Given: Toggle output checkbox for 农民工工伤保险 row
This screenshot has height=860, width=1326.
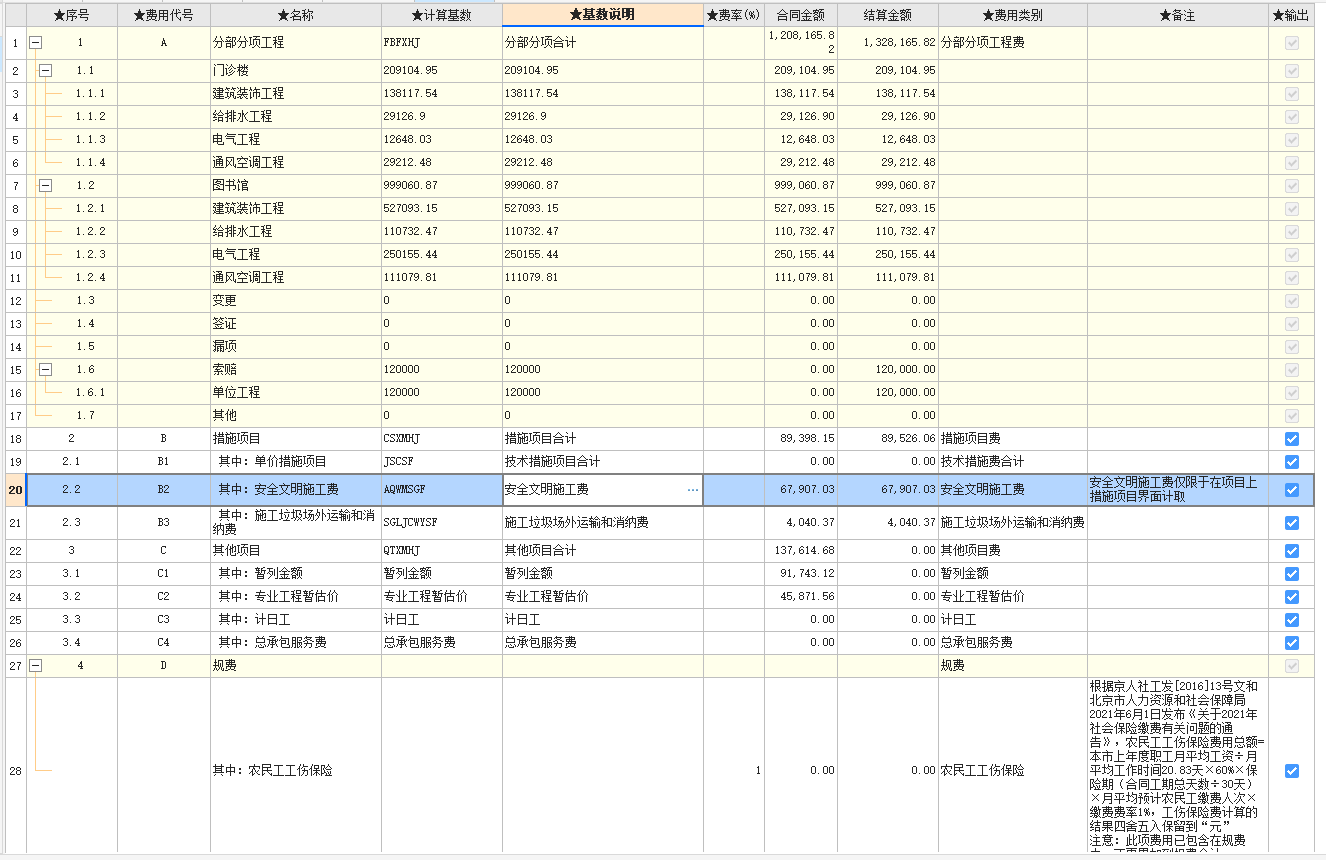Looking at the screenshot, I should (1291, 771).
